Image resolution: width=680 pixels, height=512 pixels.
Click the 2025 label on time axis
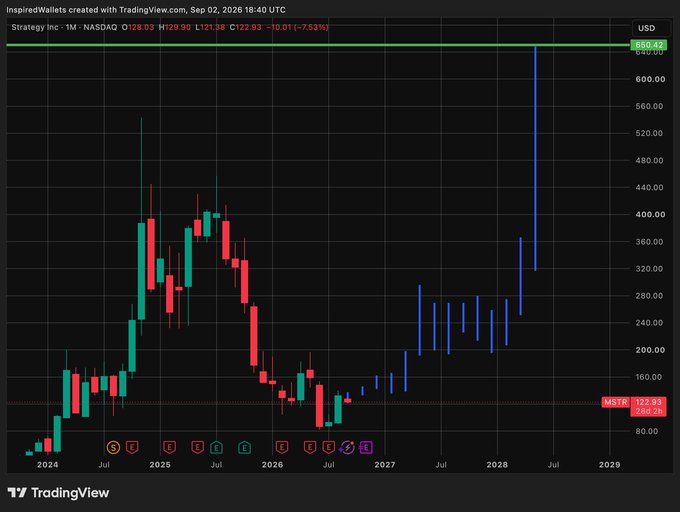(160, 465)
